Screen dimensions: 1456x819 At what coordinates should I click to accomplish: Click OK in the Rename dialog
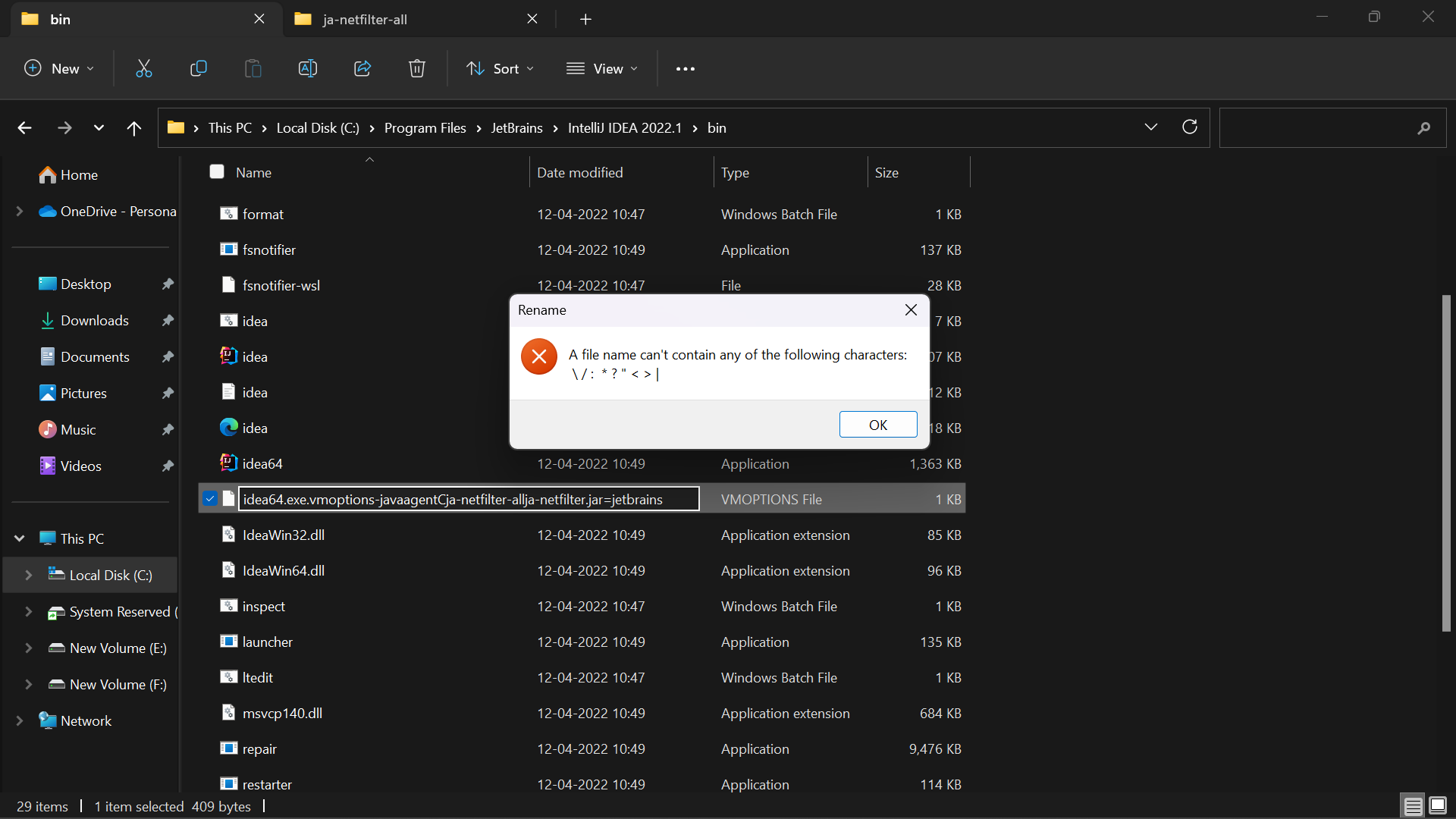pyautogui.click(x=878, y=425)
